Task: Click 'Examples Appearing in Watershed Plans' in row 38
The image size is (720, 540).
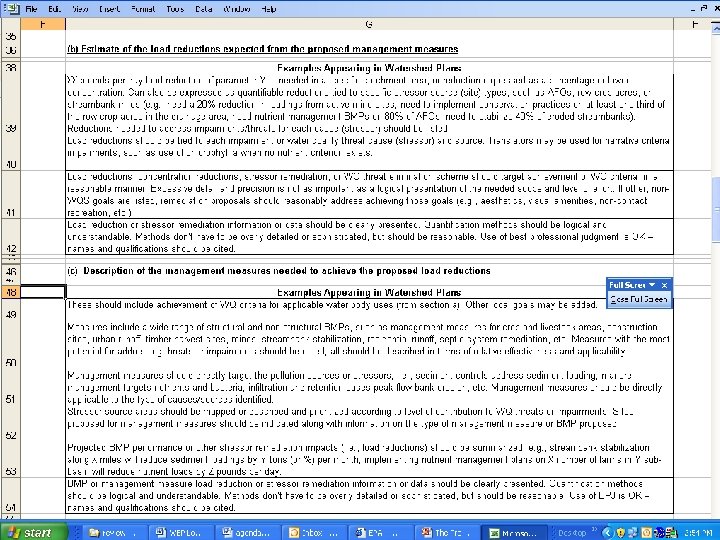Action: coord(369,68)
